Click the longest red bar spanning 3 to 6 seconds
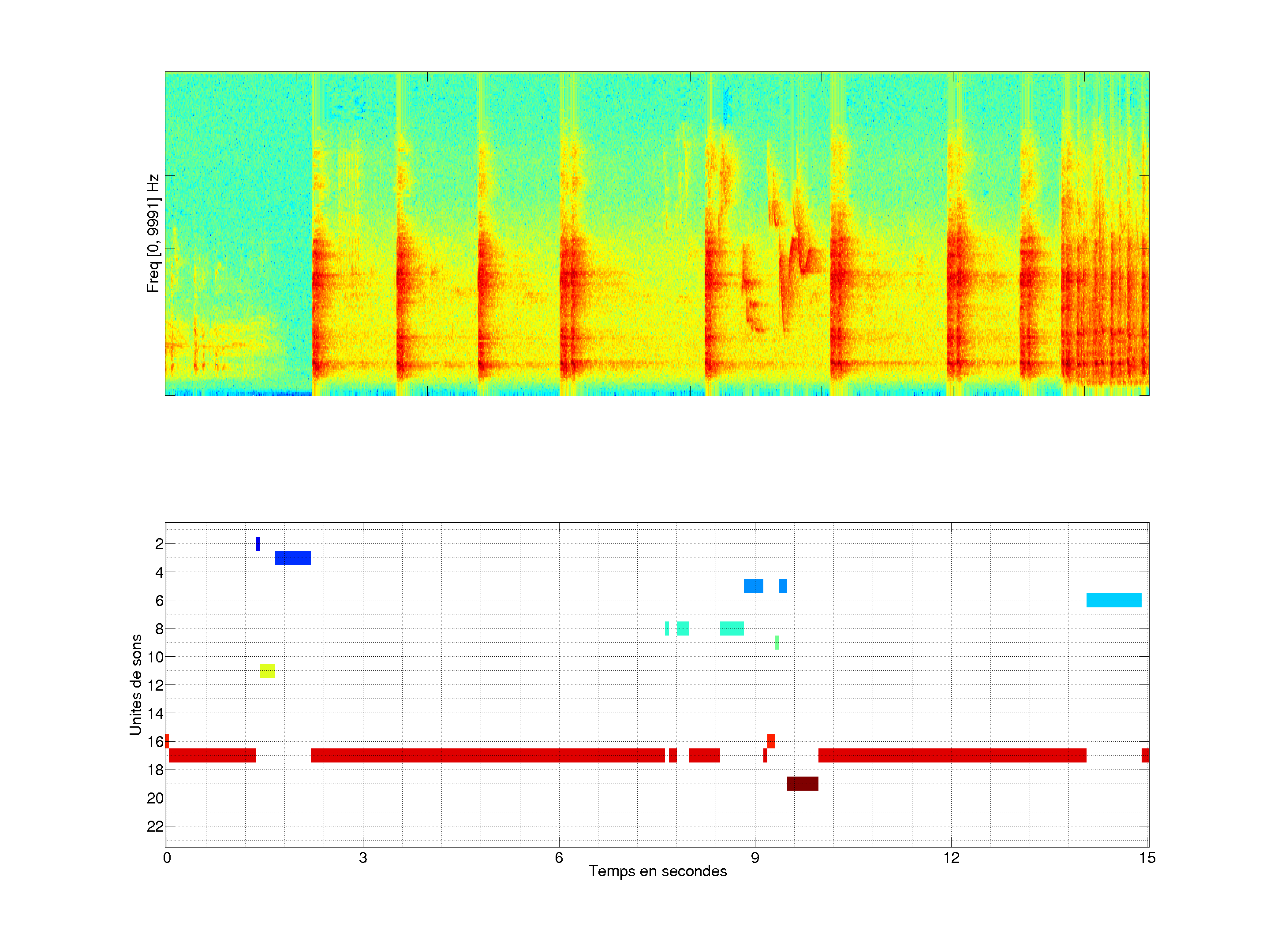The height and width of the screenshot is (952, 1270). coord(487,755)
